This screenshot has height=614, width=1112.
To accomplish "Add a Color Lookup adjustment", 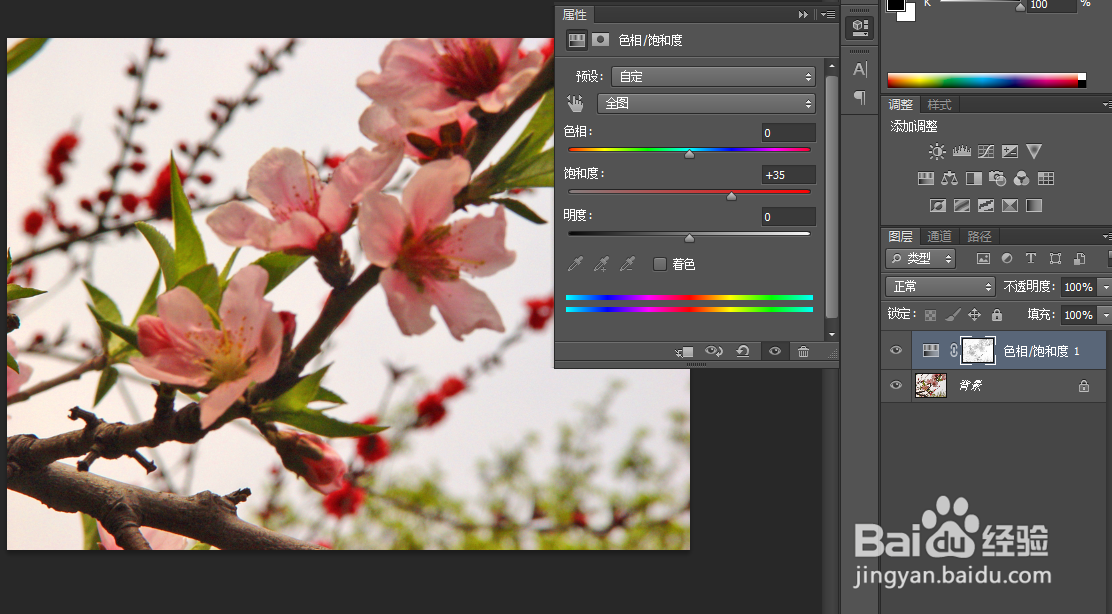I will click(x=1046, y=179).
